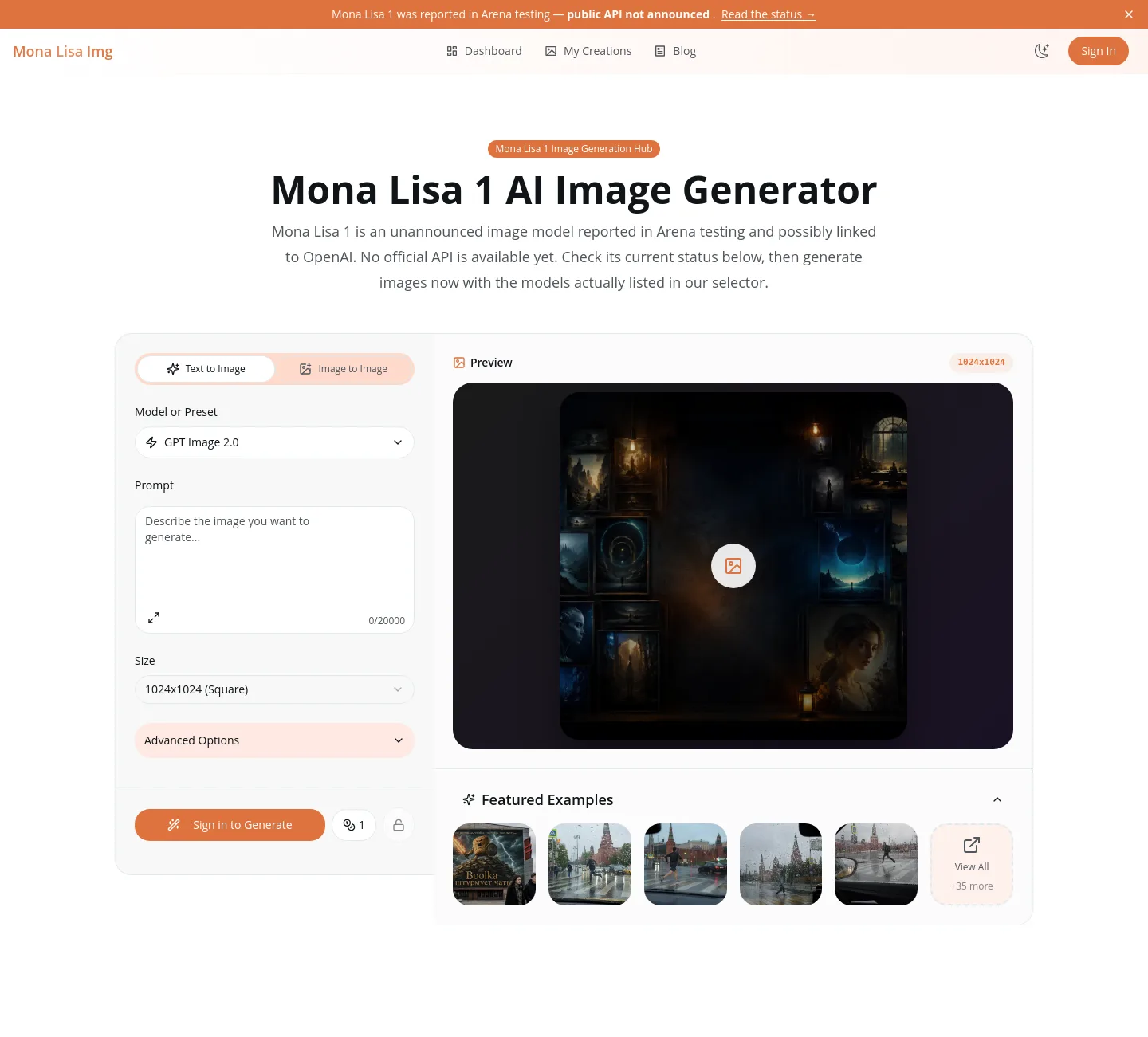Click the Mona Lisa 1 Image Generation Hub badge
The height and width of the screenshot is (1037, 1148).
pos(574,149)
